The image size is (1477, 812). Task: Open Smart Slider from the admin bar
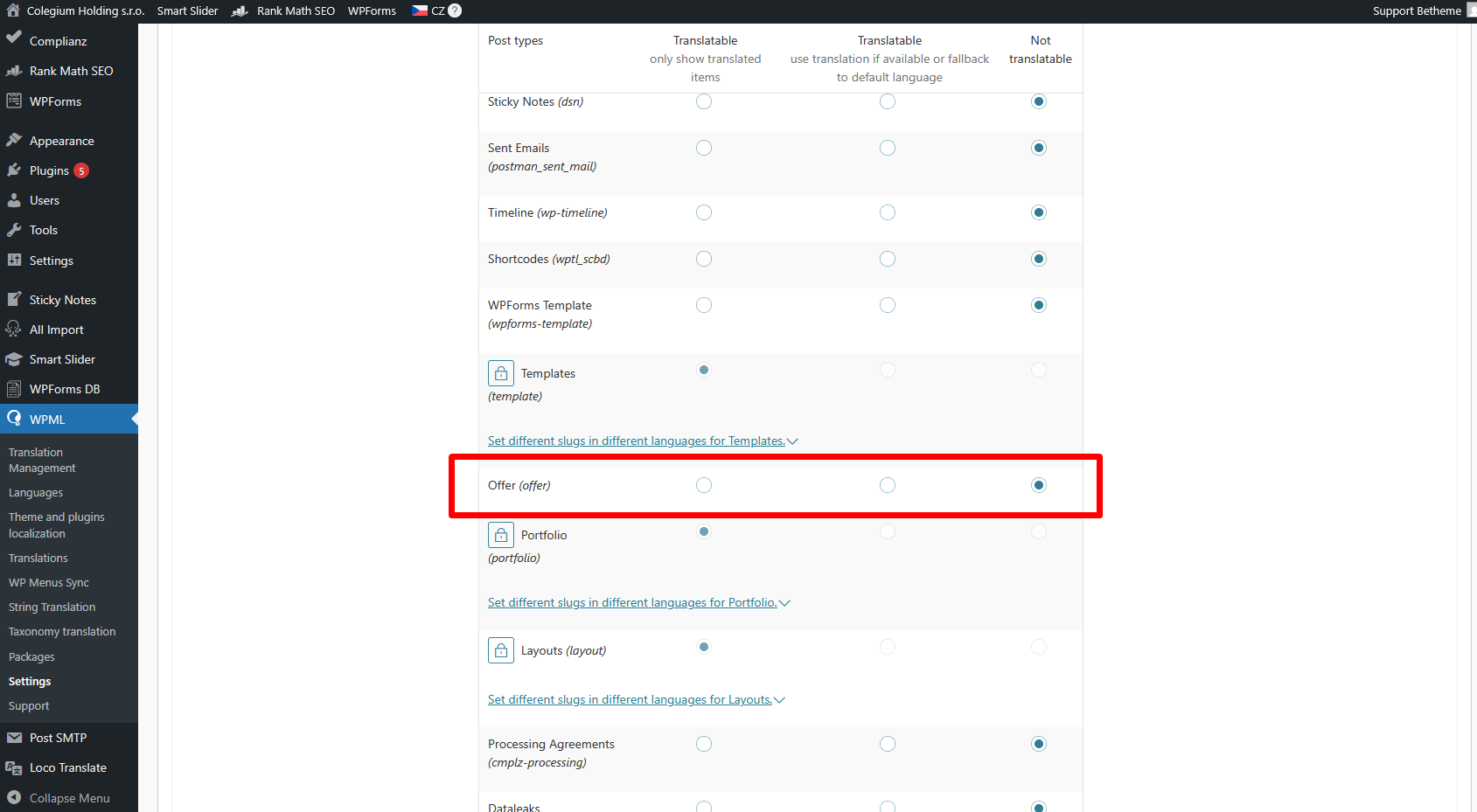click(187, 10)
